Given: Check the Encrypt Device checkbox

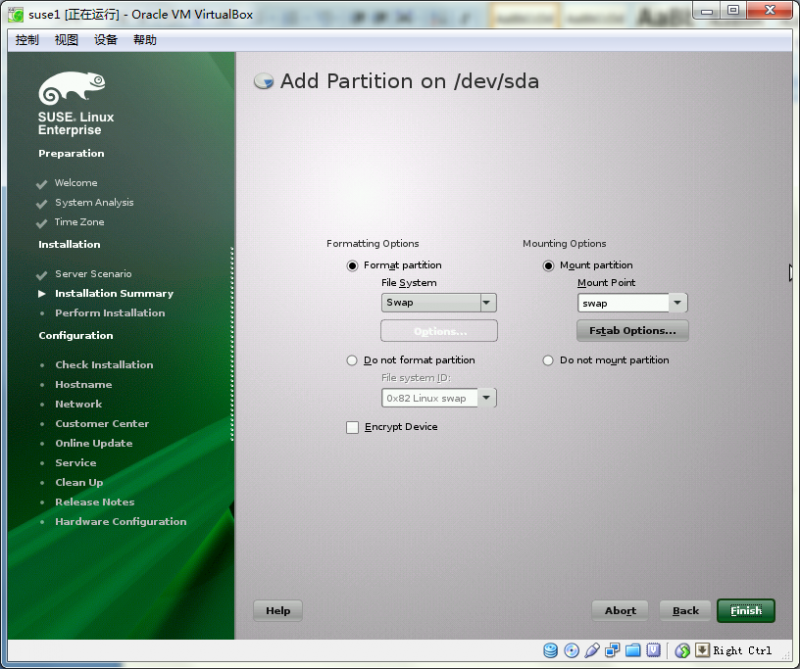Looking at the screenshot, I should pyautogui.click(x=352, y=426).
